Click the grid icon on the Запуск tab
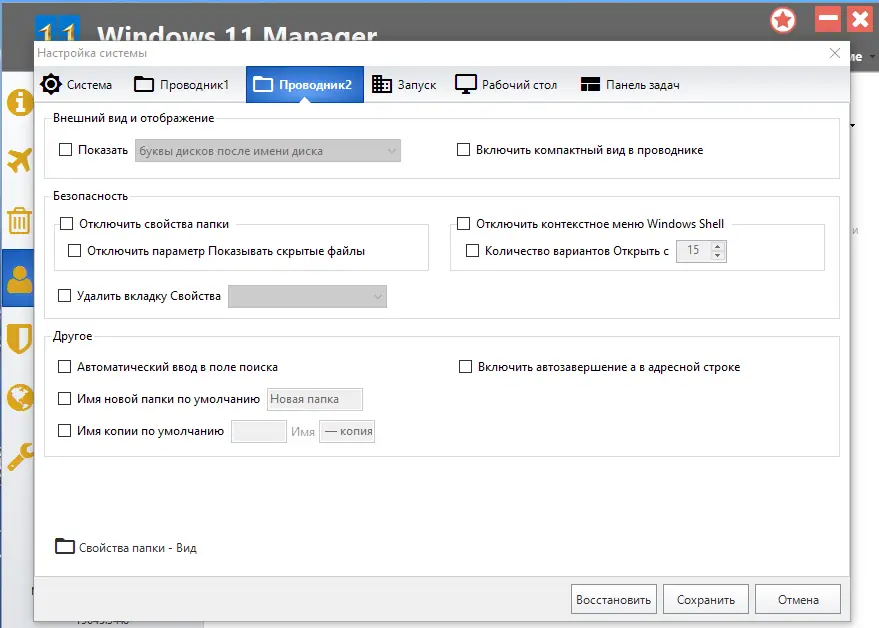The width and height of the screenshot is (879, 628). 382,84
